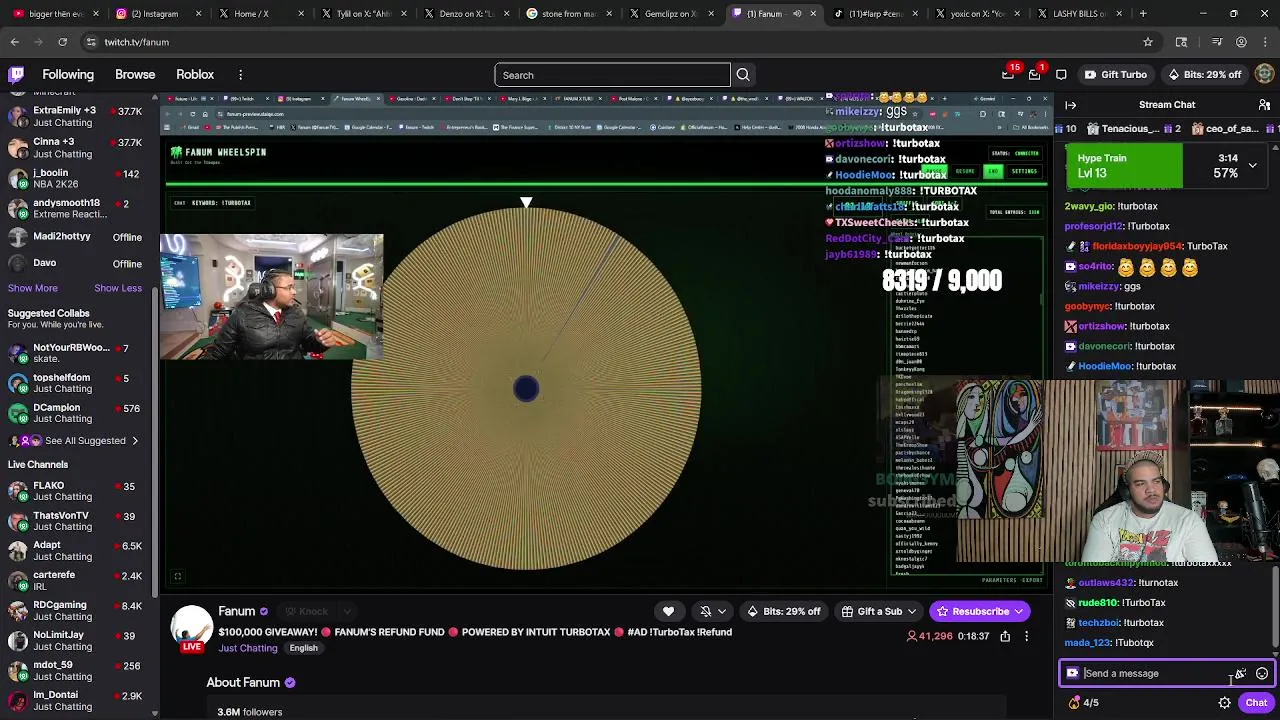Click the English language tag
The width and height of the screenshot is (1280, 720).
coord(303,648)
